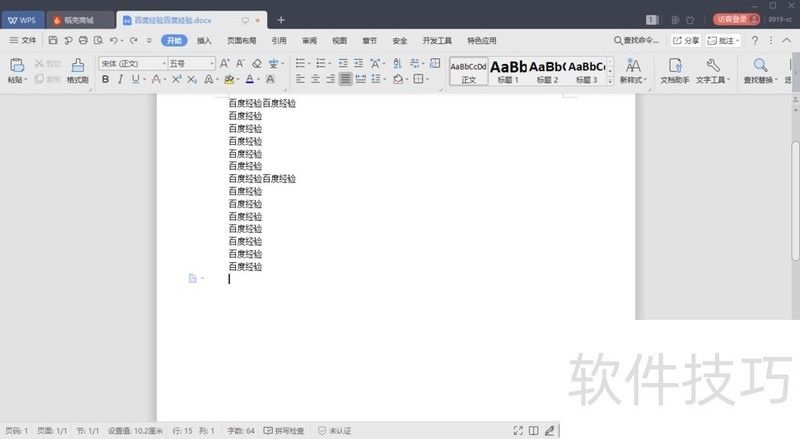
Task: Increase font size with A+ icon
Action: click(224, 63)
